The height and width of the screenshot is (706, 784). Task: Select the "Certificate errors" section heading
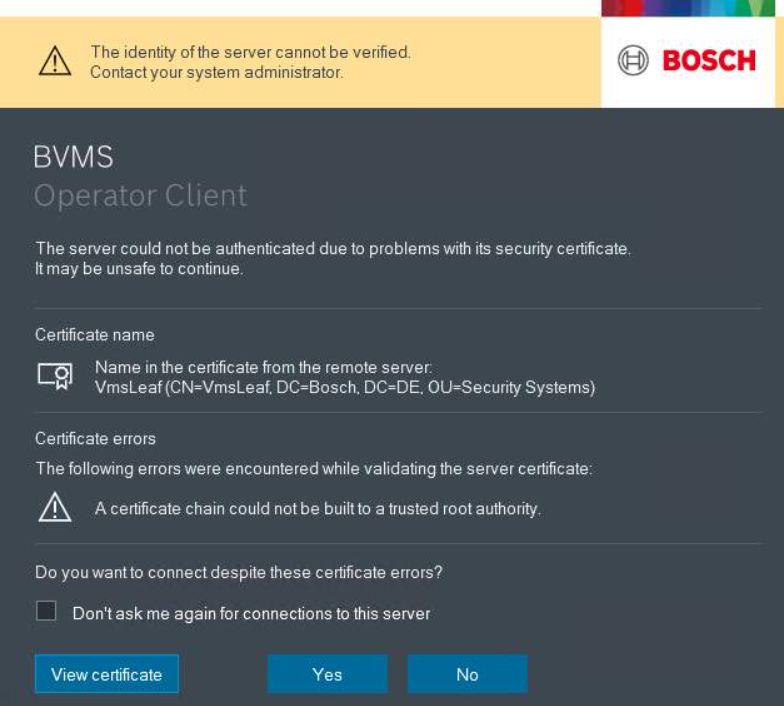(95, 438)
